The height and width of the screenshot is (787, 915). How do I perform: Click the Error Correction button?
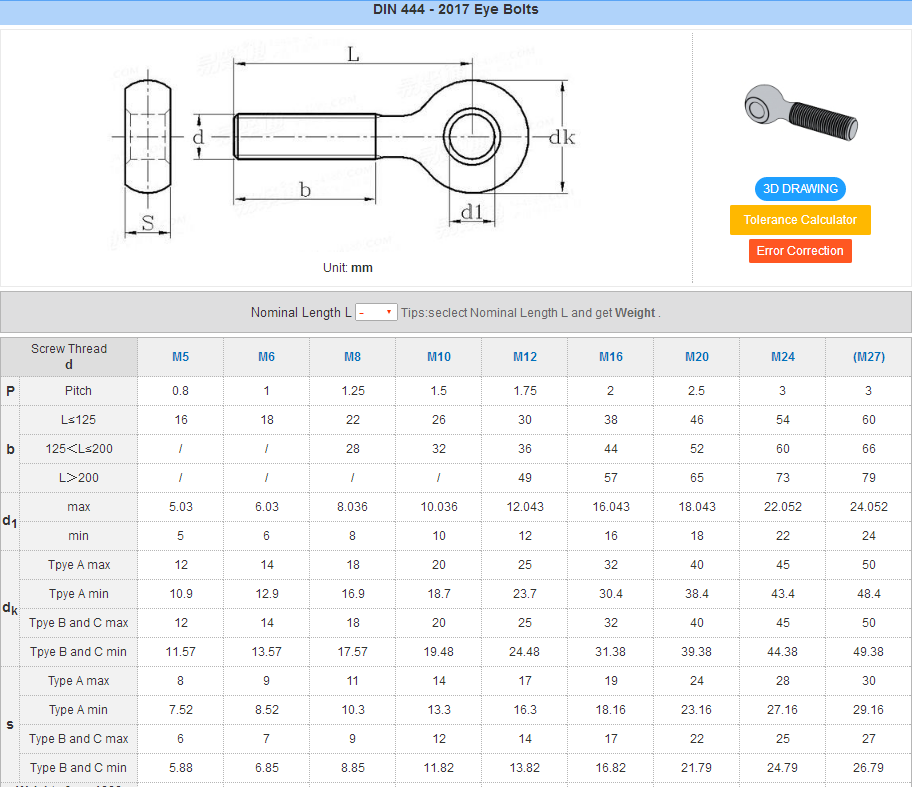(800, 251)
